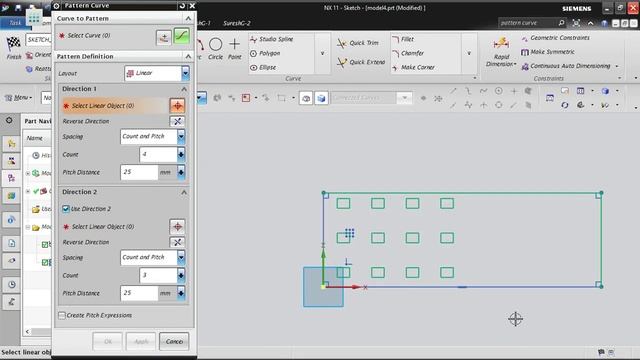Click the Finish sketch flag icon

coord(13,42)
